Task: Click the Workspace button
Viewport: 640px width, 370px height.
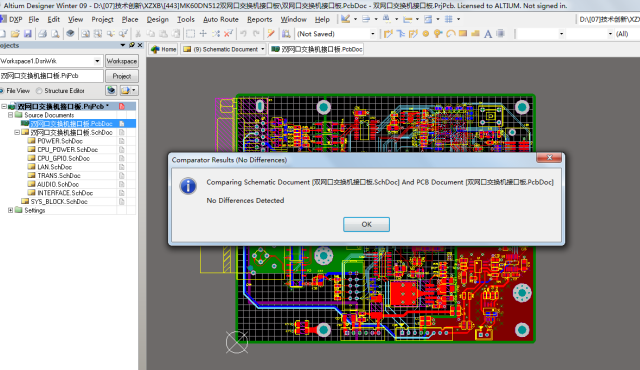Action: [x=122, y=61]
